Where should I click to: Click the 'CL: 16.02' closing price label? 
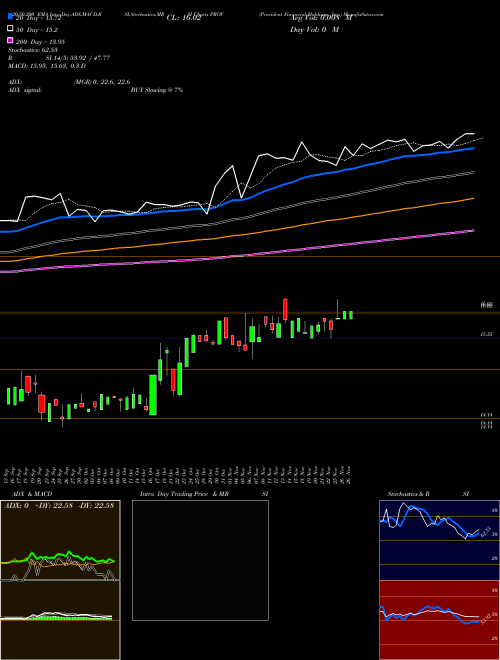pyautogui.click(x=184, y=18)
